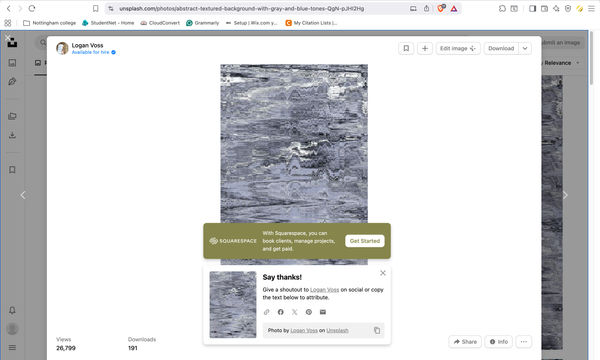The width and height of the screenshot is (600, 360).
Task: Open Setup Wix.com bookmark
Action: click(252, 23)
